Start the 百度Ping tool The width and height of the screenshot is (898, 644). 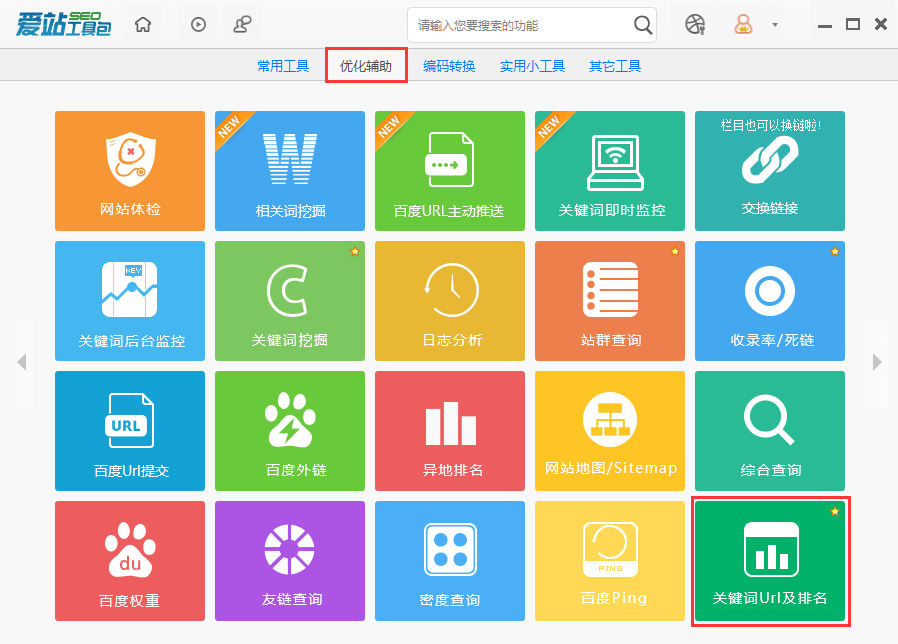click(609, 560)
